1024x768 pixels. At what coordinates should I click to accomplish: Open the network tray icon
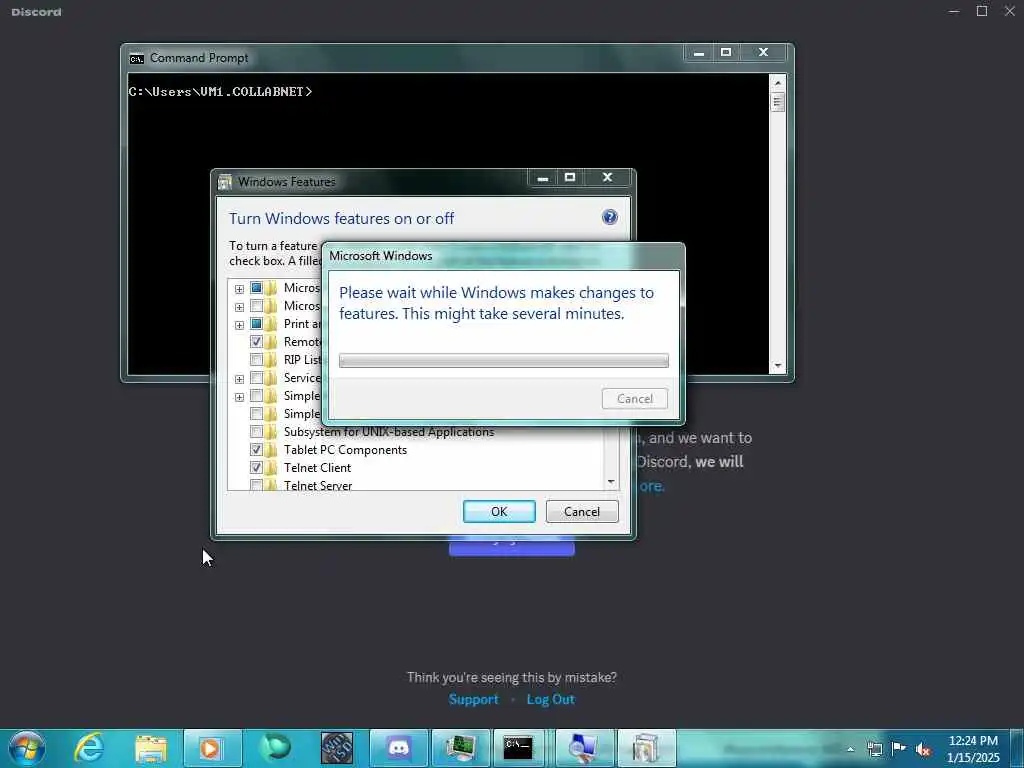point(874,749)
